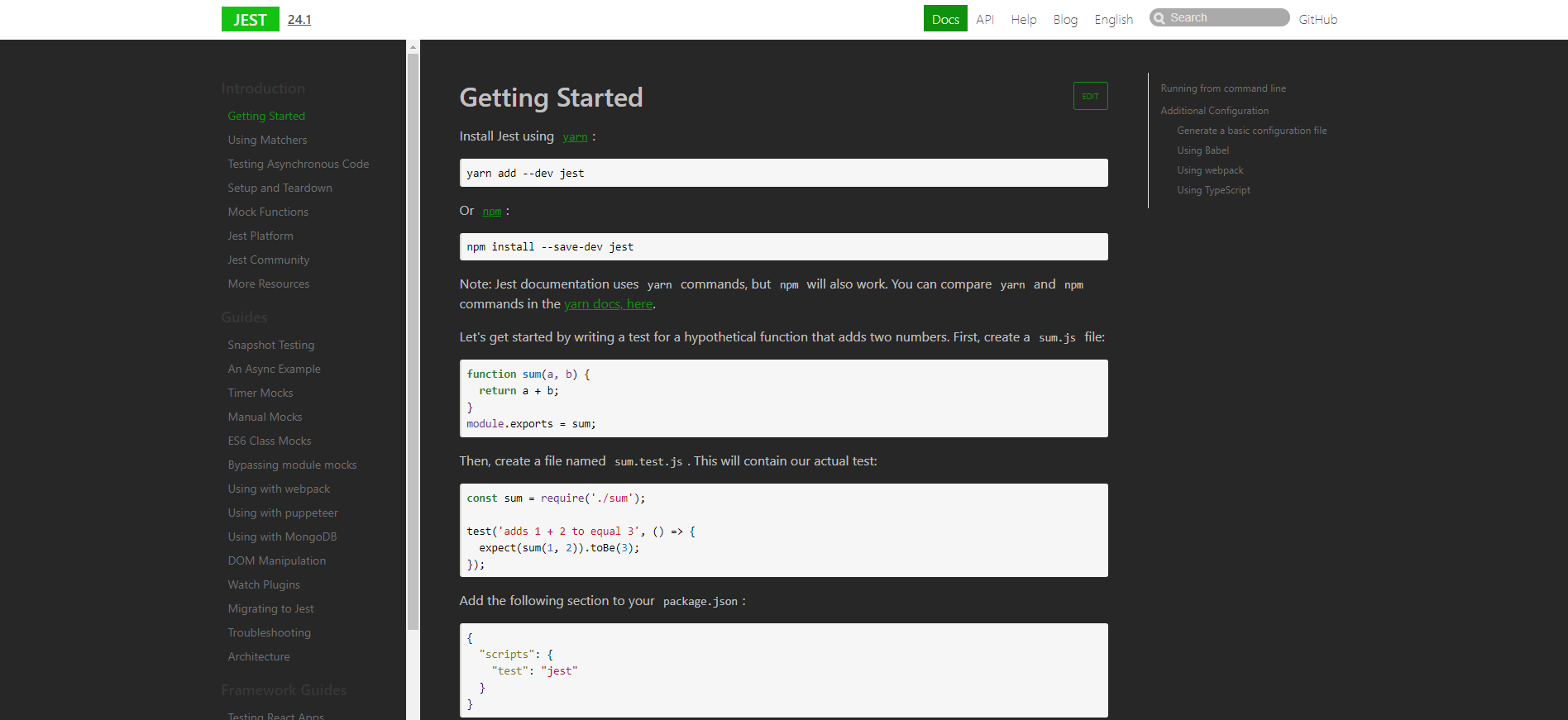
Task: Click the sidebar scrollbar thumb
Action: pyautogui.click(x=413, y=341)
